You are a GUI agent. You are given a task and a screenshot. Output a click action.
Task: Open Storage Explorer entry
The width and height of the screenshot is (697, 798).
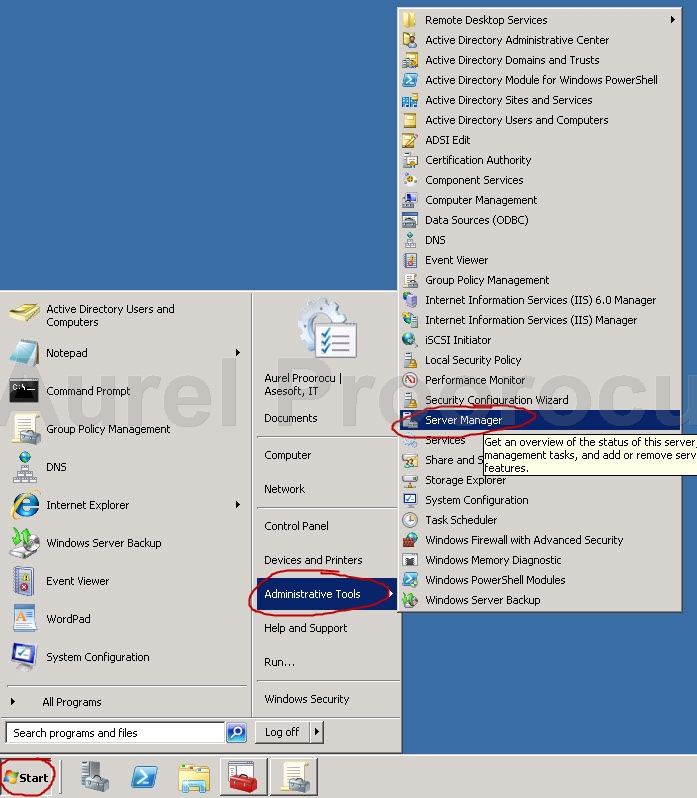[540, 480]
